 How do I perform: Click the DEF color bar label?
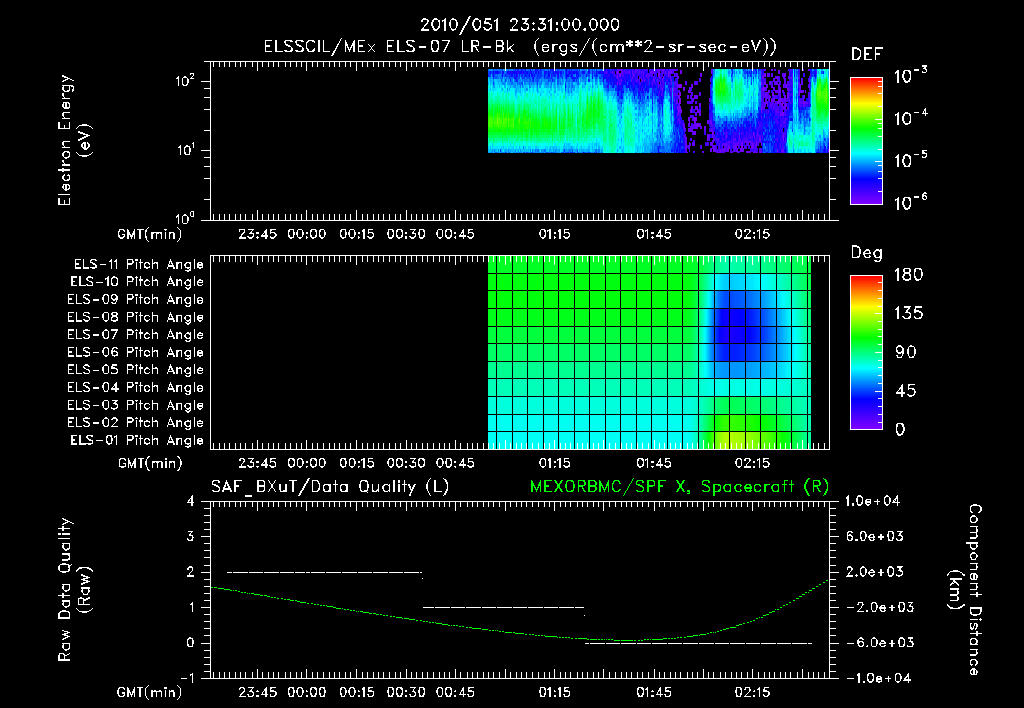click(867, 54)
